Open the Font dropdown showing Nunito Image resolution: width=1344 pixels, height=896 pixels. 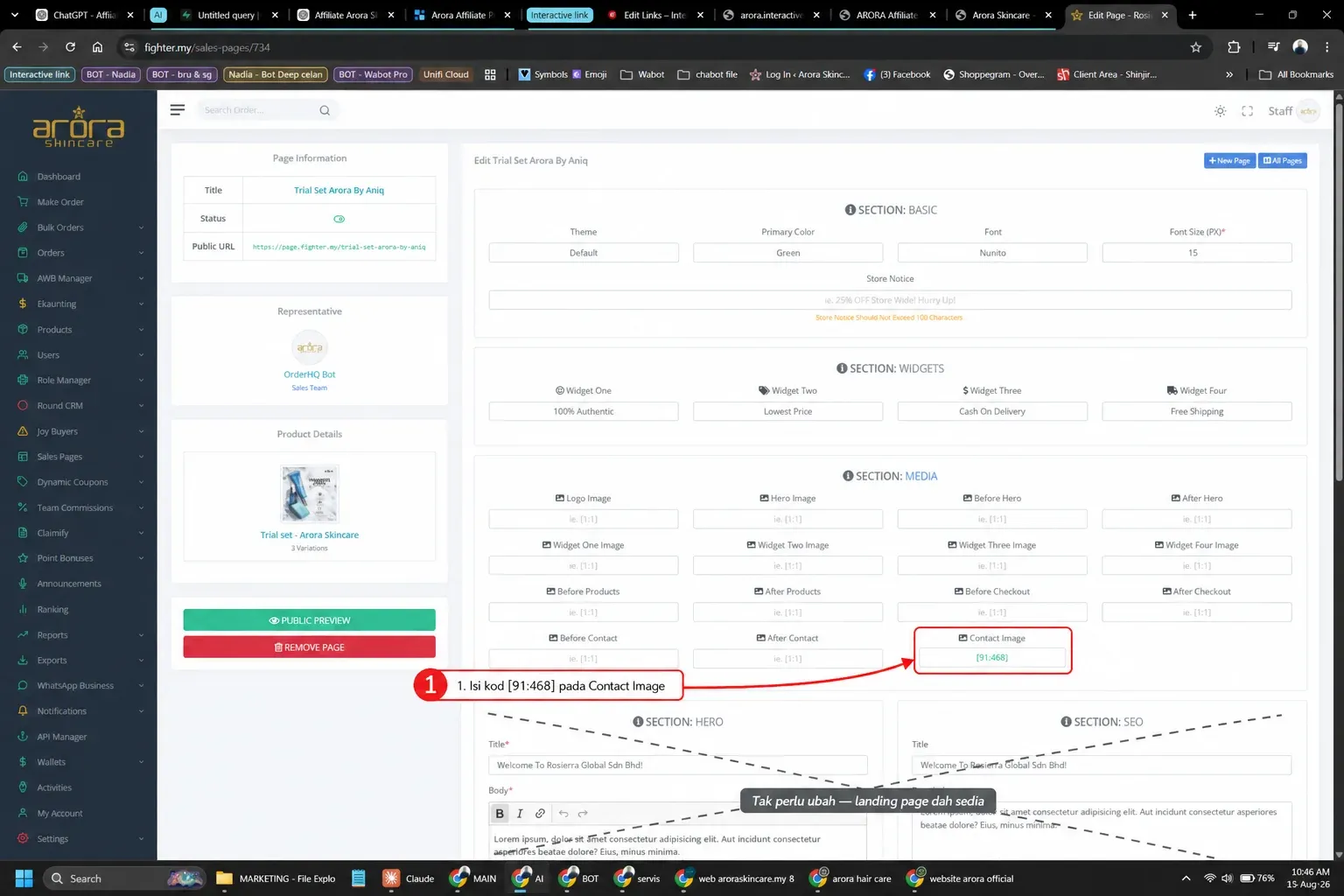[992, 253]
